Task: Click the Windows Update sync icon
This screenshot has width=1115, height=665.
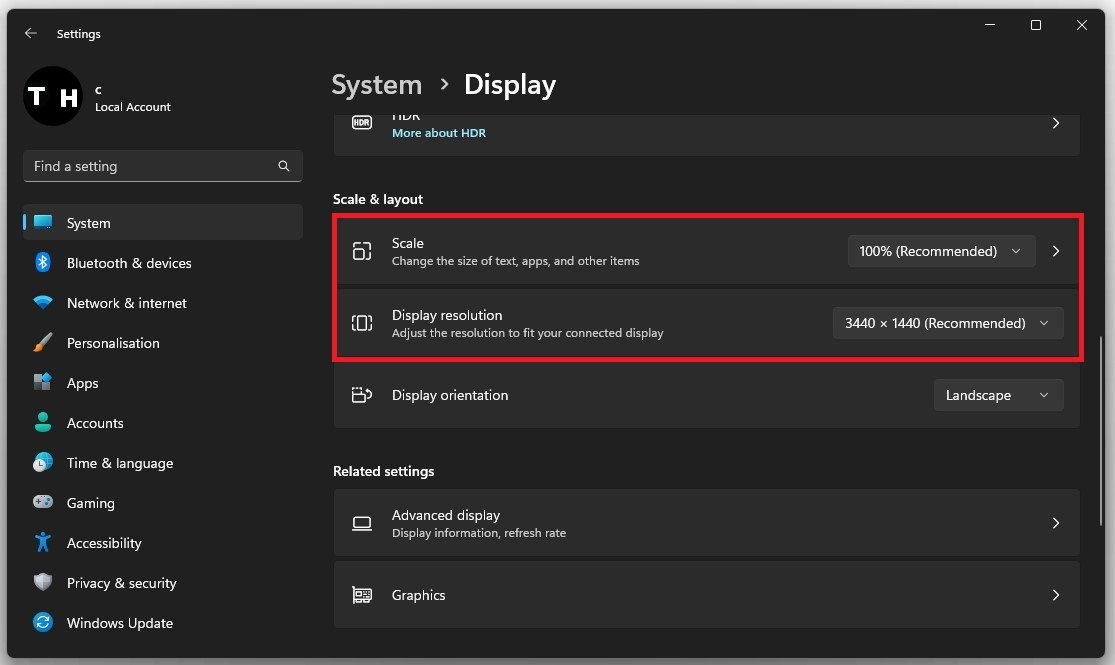Action: [x=43, y=623]
